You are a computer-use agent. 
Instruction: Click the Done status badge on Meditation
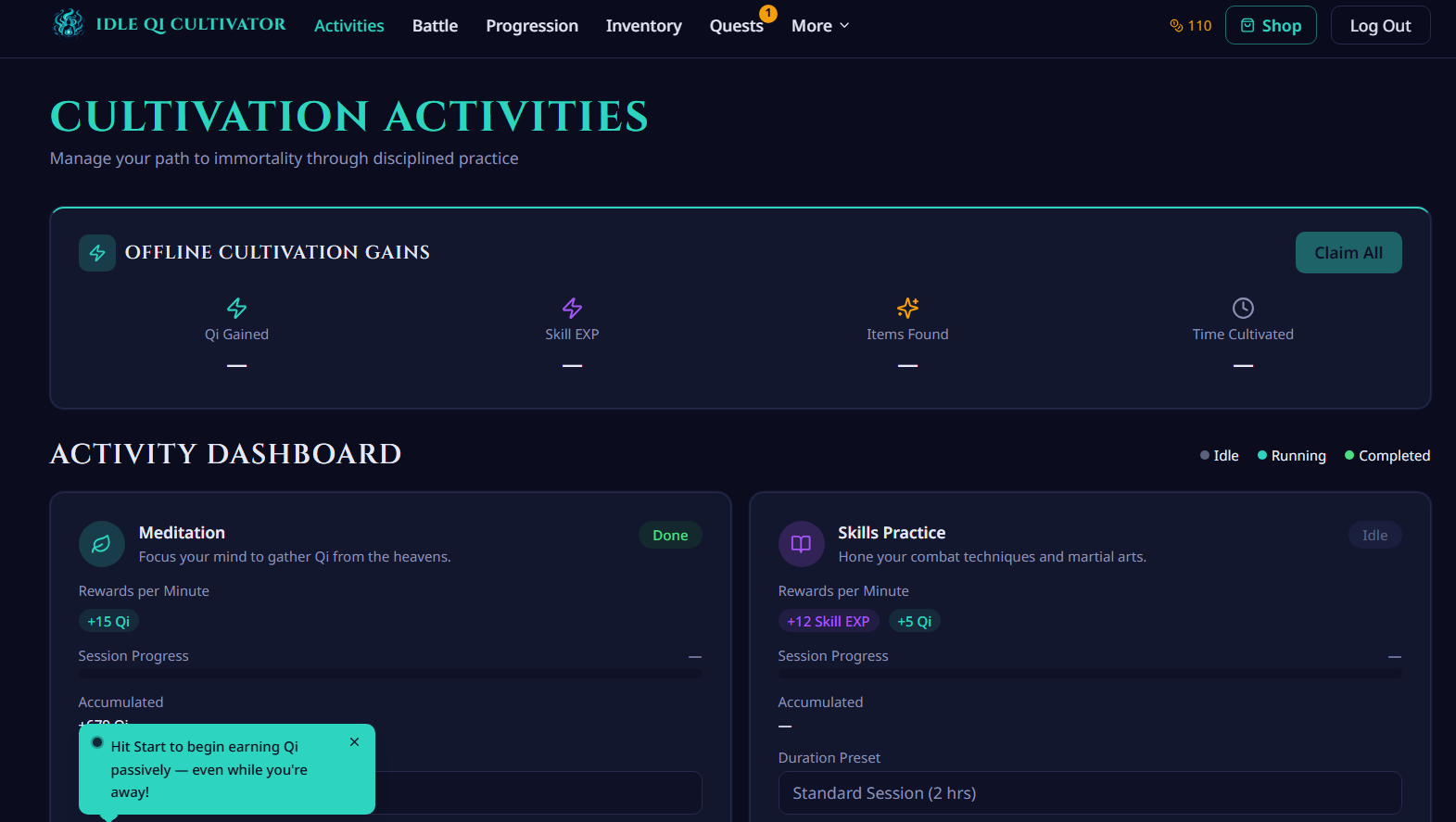pyautogui.click(x=670, y=535)
